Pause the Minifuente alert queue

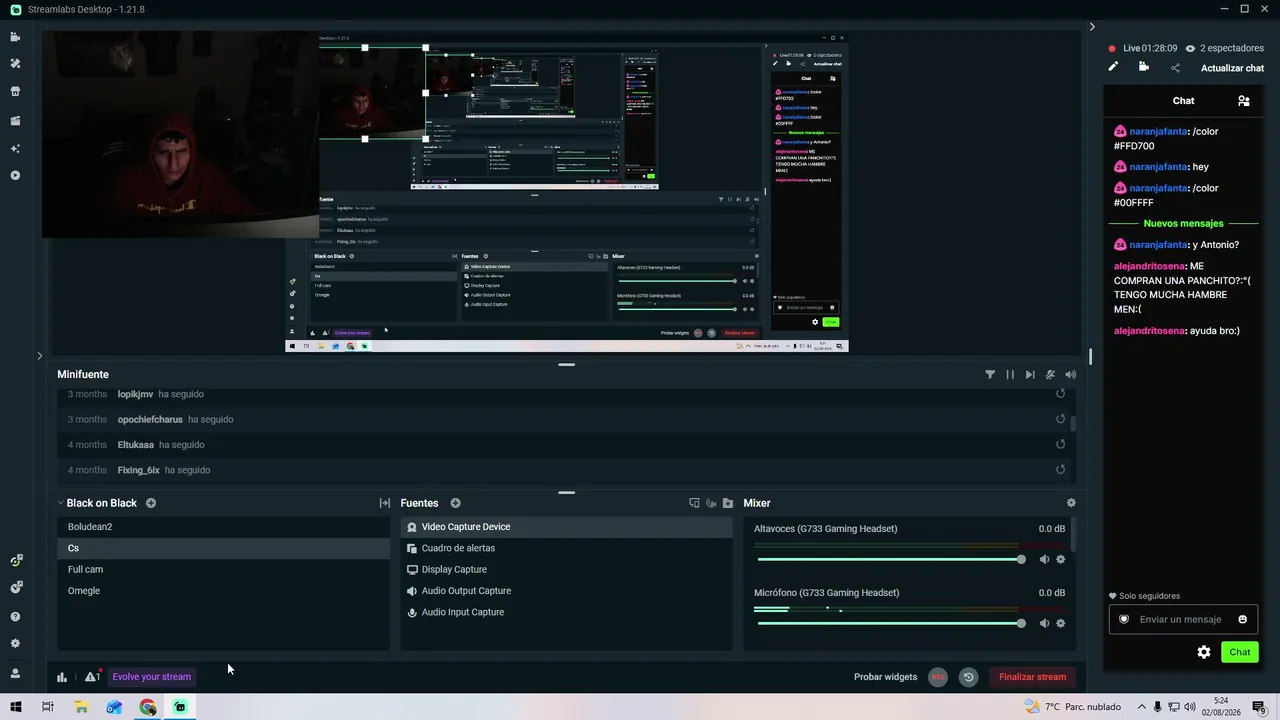1010,375
